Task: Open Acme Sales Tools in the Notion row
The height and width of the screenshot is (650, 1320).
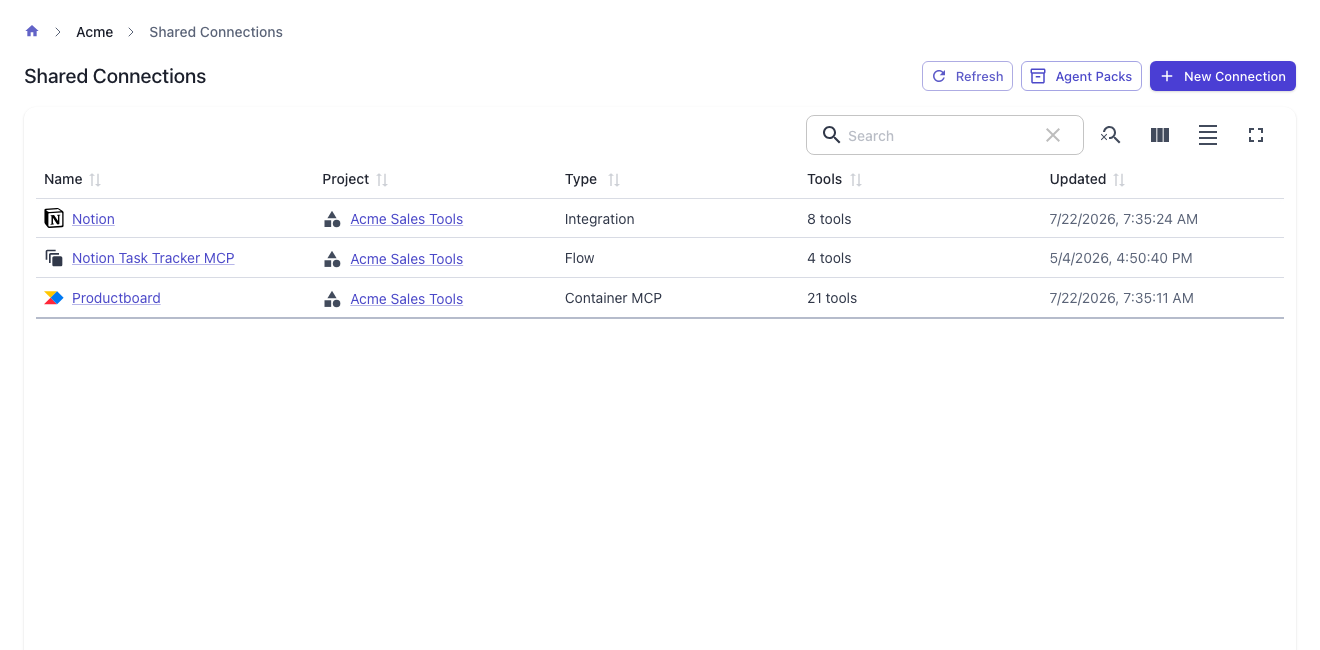Action: tap(406, 219)
